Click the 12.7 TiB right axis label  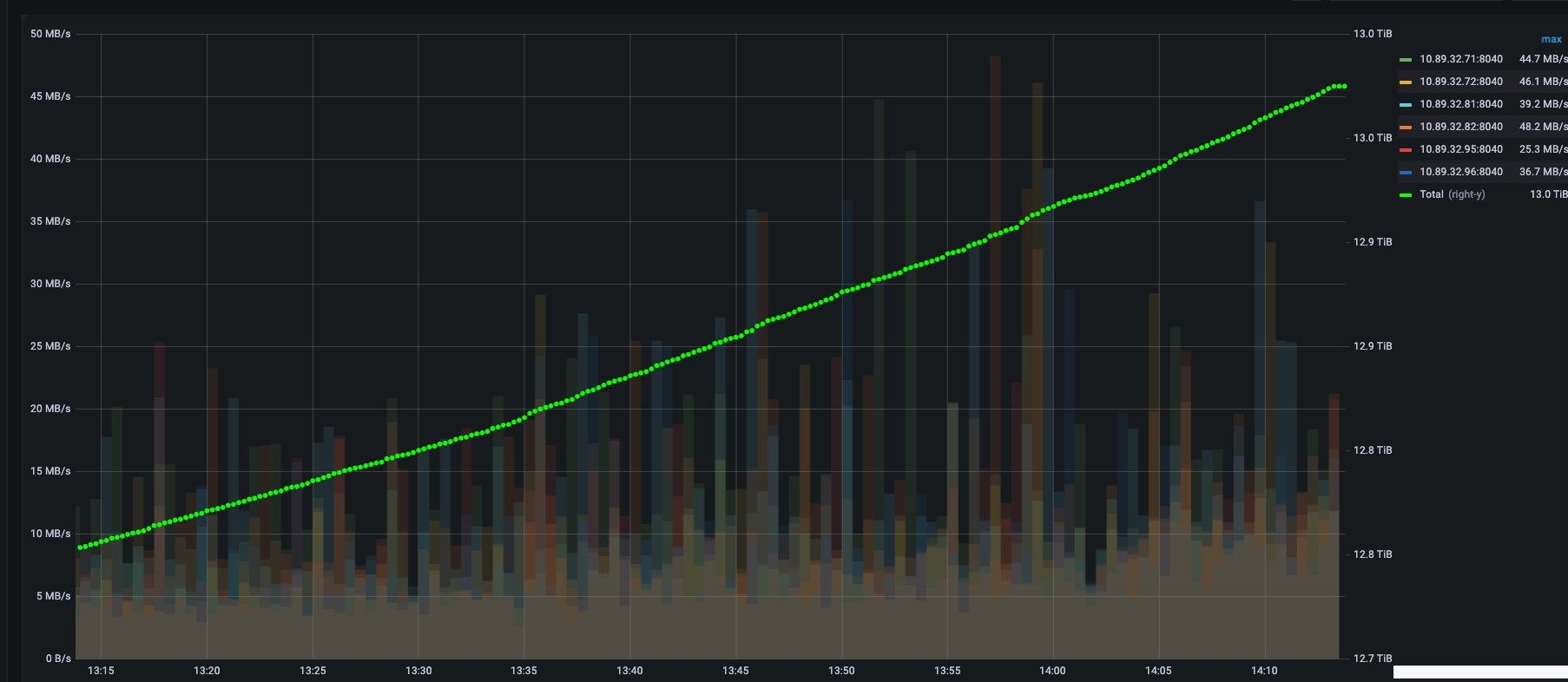(x=1372, y=659)
